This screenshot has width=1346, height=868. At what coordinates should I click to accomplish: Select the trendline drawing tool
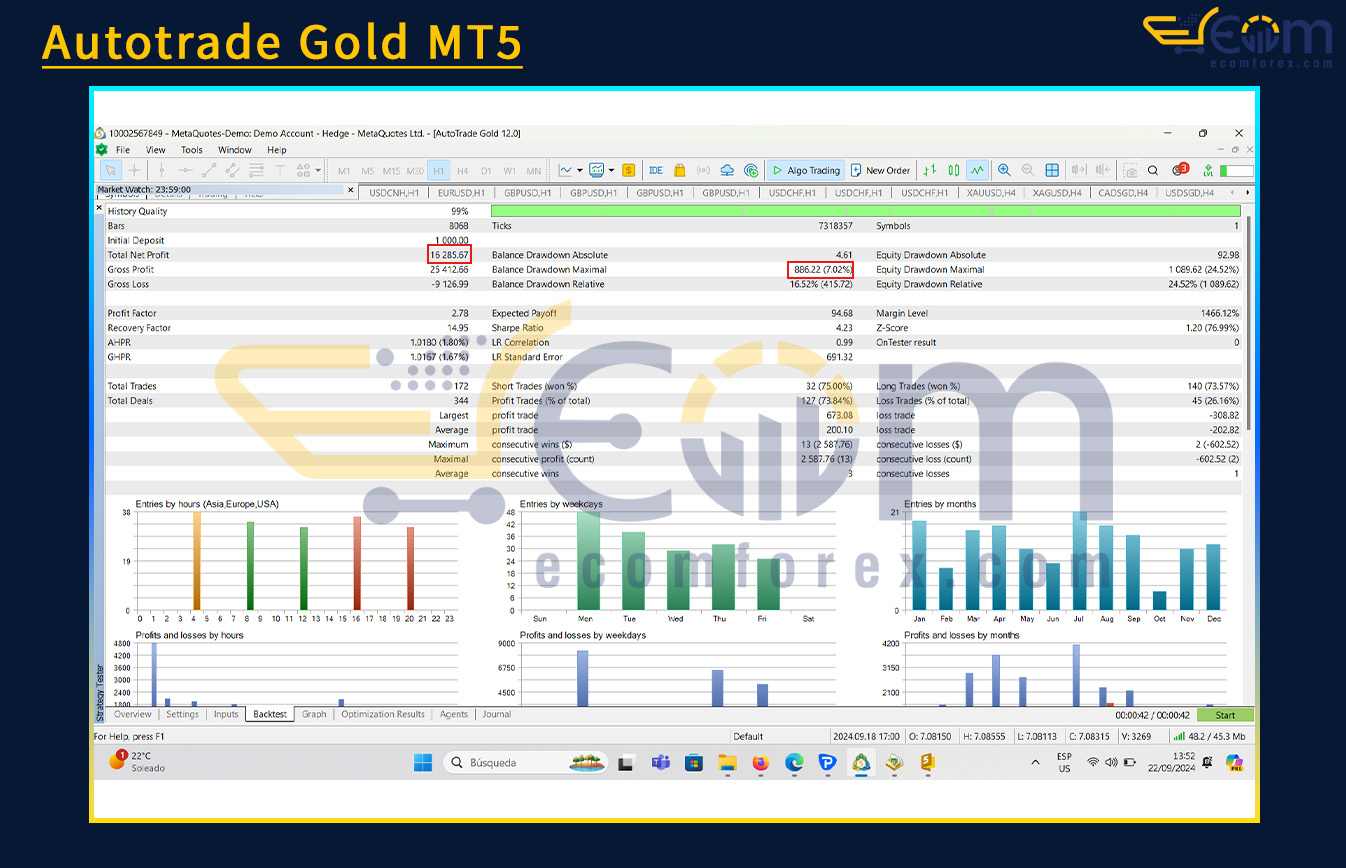tap(208, 170)
